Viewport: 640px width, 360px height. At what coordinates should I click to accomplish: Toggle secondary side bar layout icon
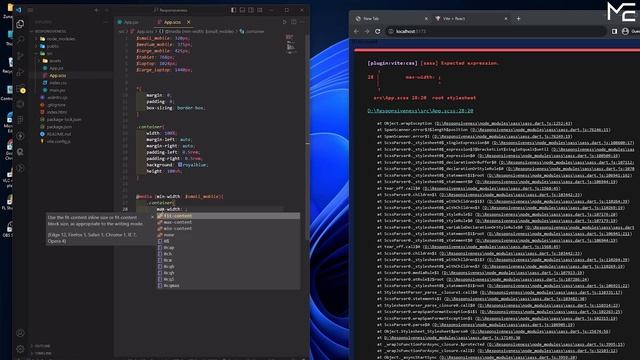pos(251,10)
